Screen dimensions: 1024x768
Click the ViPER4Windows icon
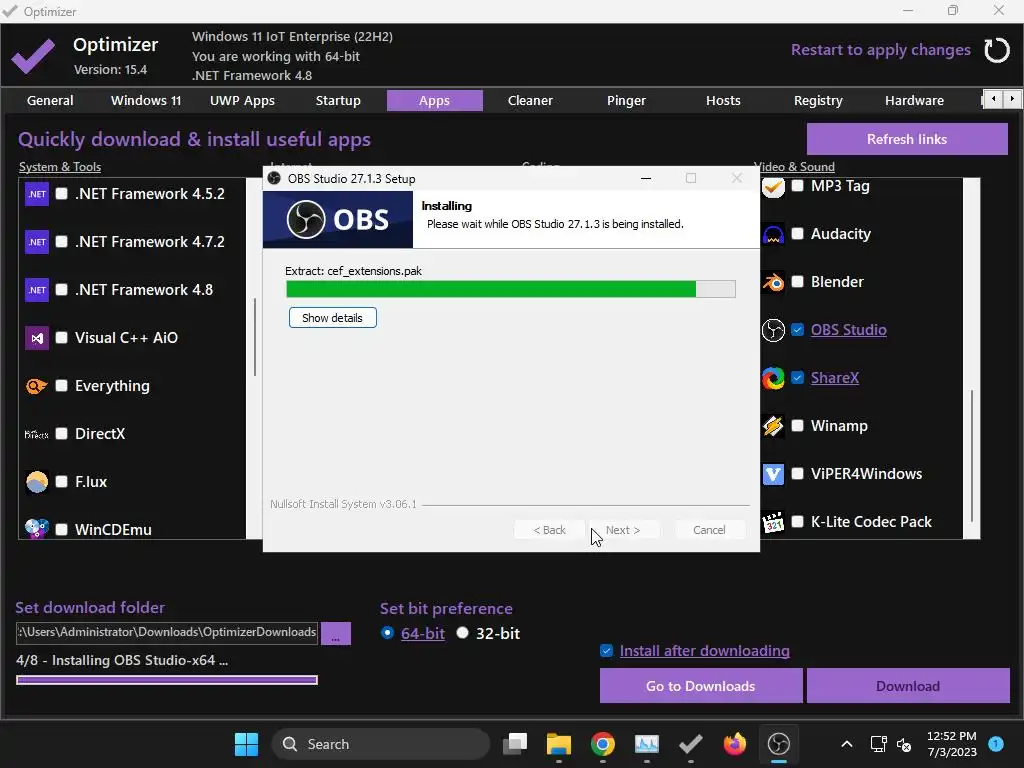pos(773,474)
